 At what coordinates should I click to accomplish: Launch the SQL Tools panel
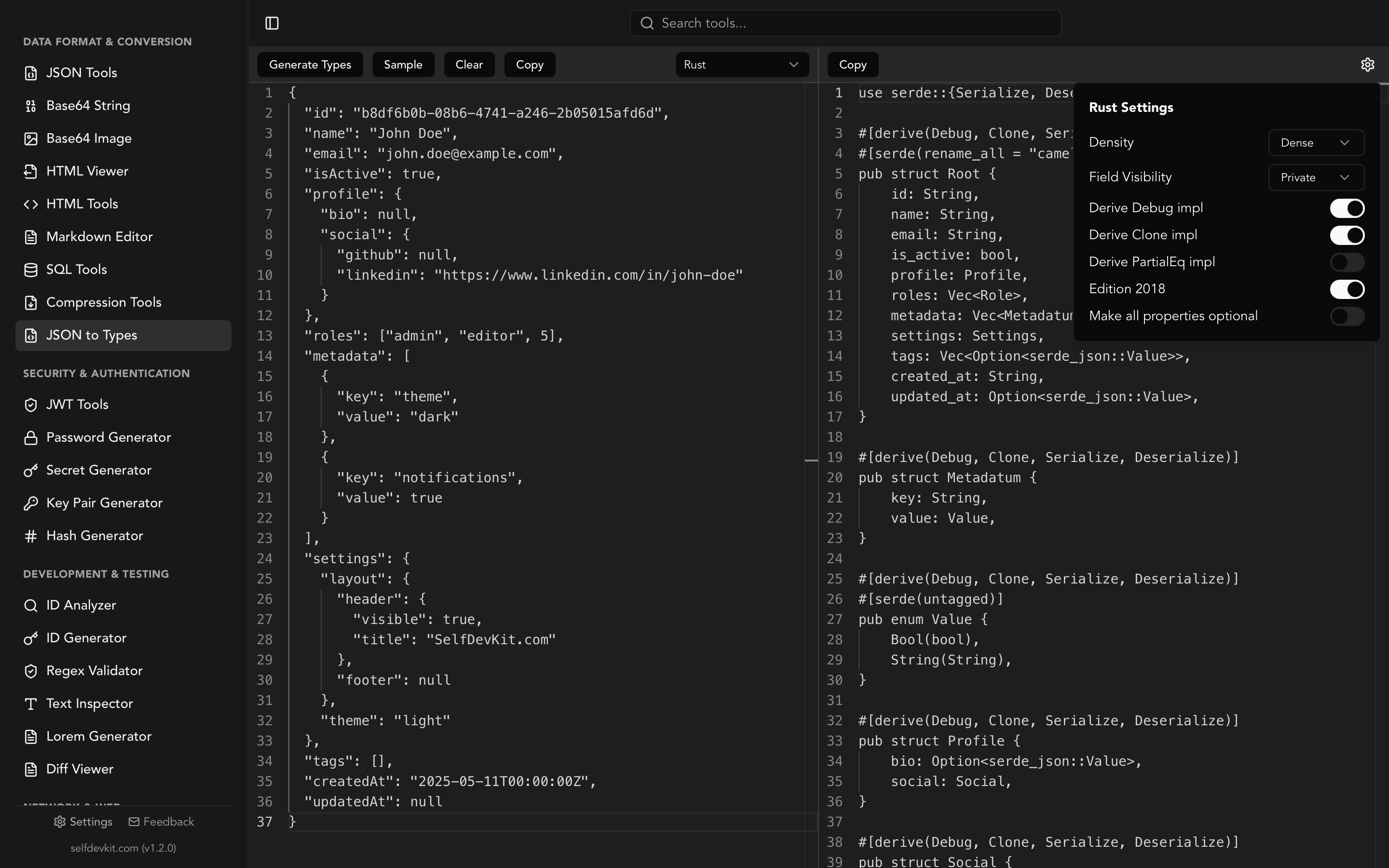point(75,269)
